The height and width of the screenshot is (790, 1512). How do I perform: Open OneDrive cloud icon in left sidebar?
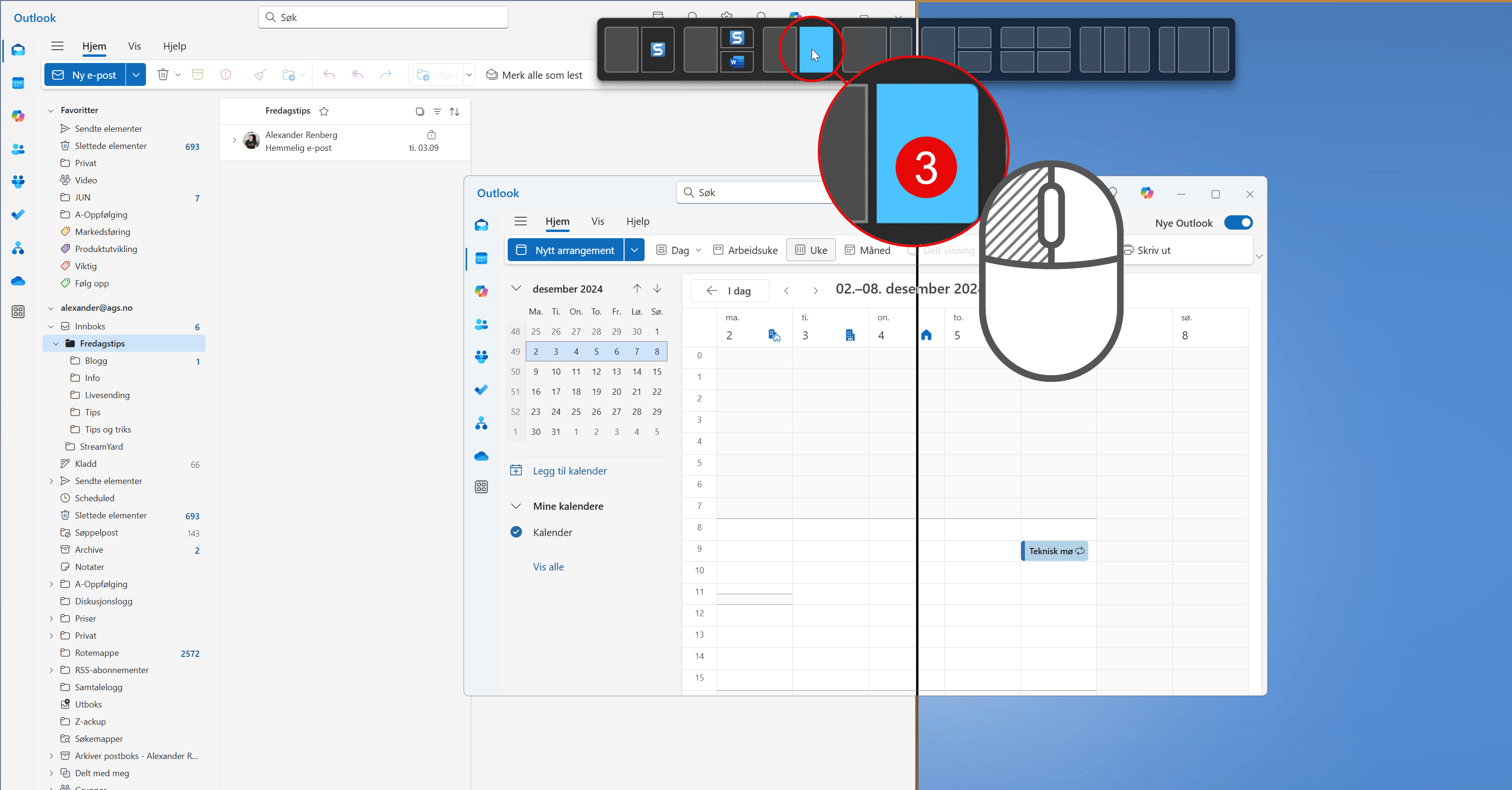click(x=18, y=281)
